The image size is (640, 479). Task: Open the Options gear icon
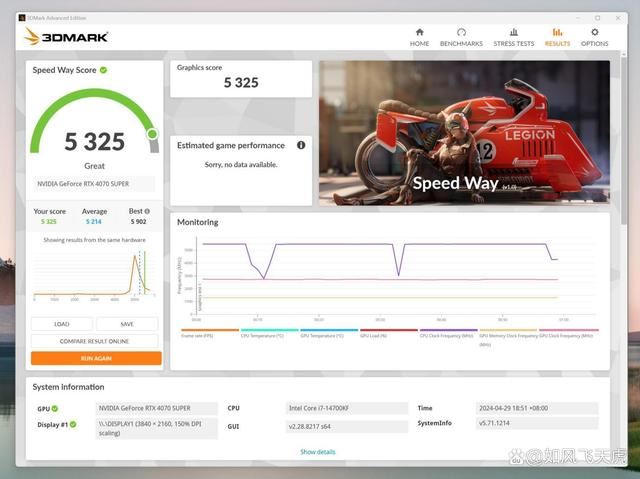point(595,32)
